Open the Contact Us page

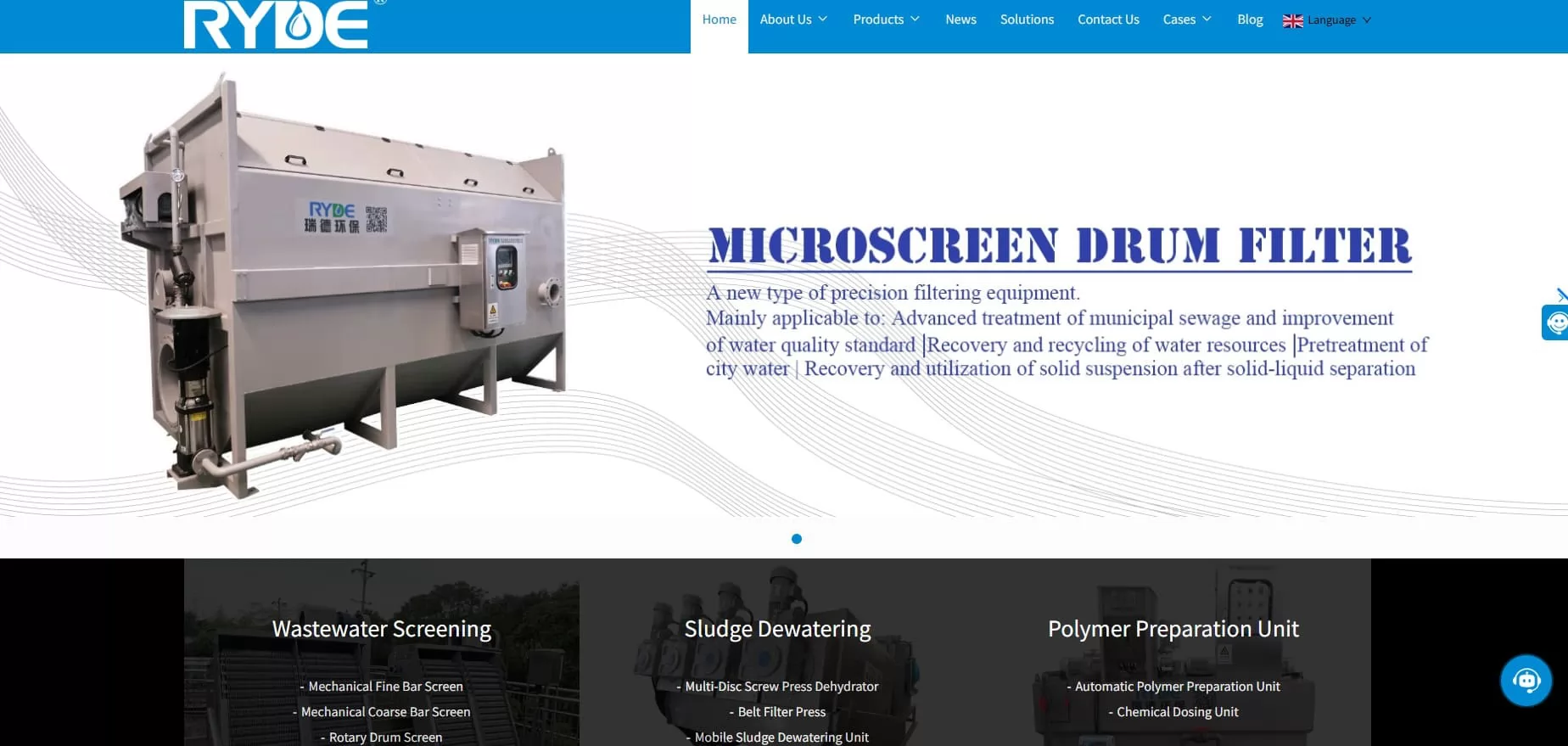(x=1108, y=20)
